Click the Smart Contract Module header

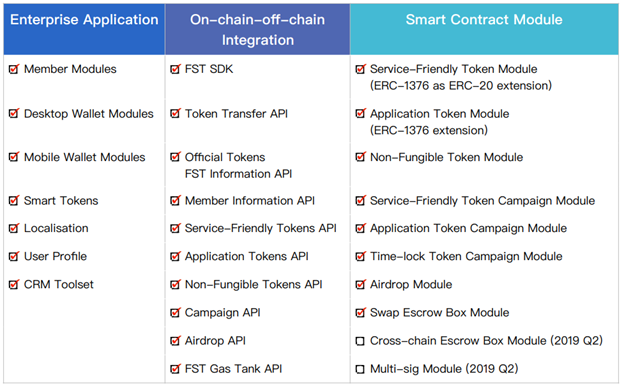point(484,20)
